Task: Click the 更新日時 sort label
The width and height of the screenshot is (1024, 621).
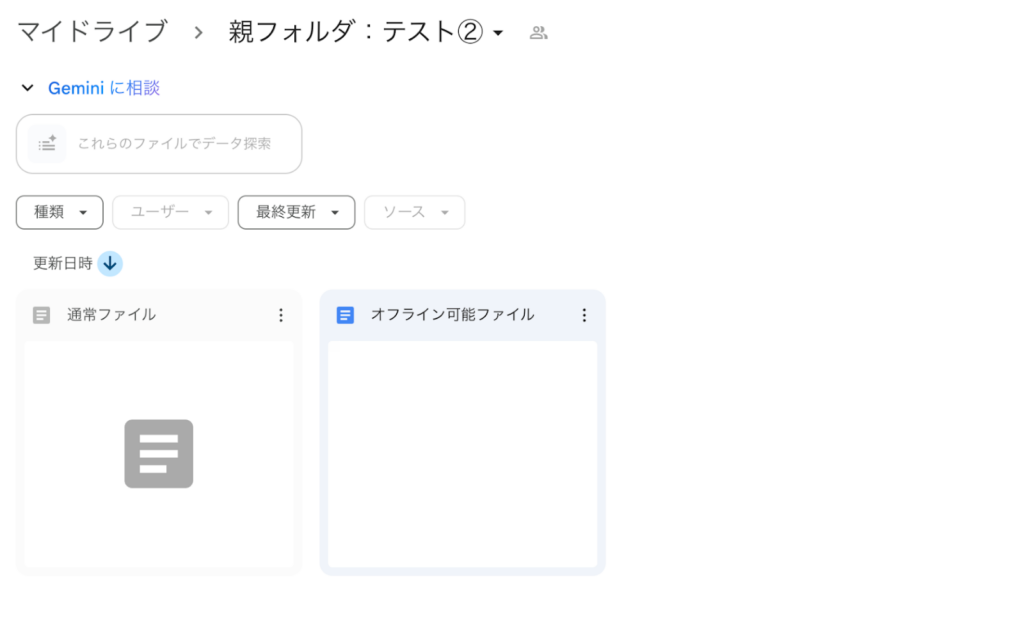Action: (62, 264)
